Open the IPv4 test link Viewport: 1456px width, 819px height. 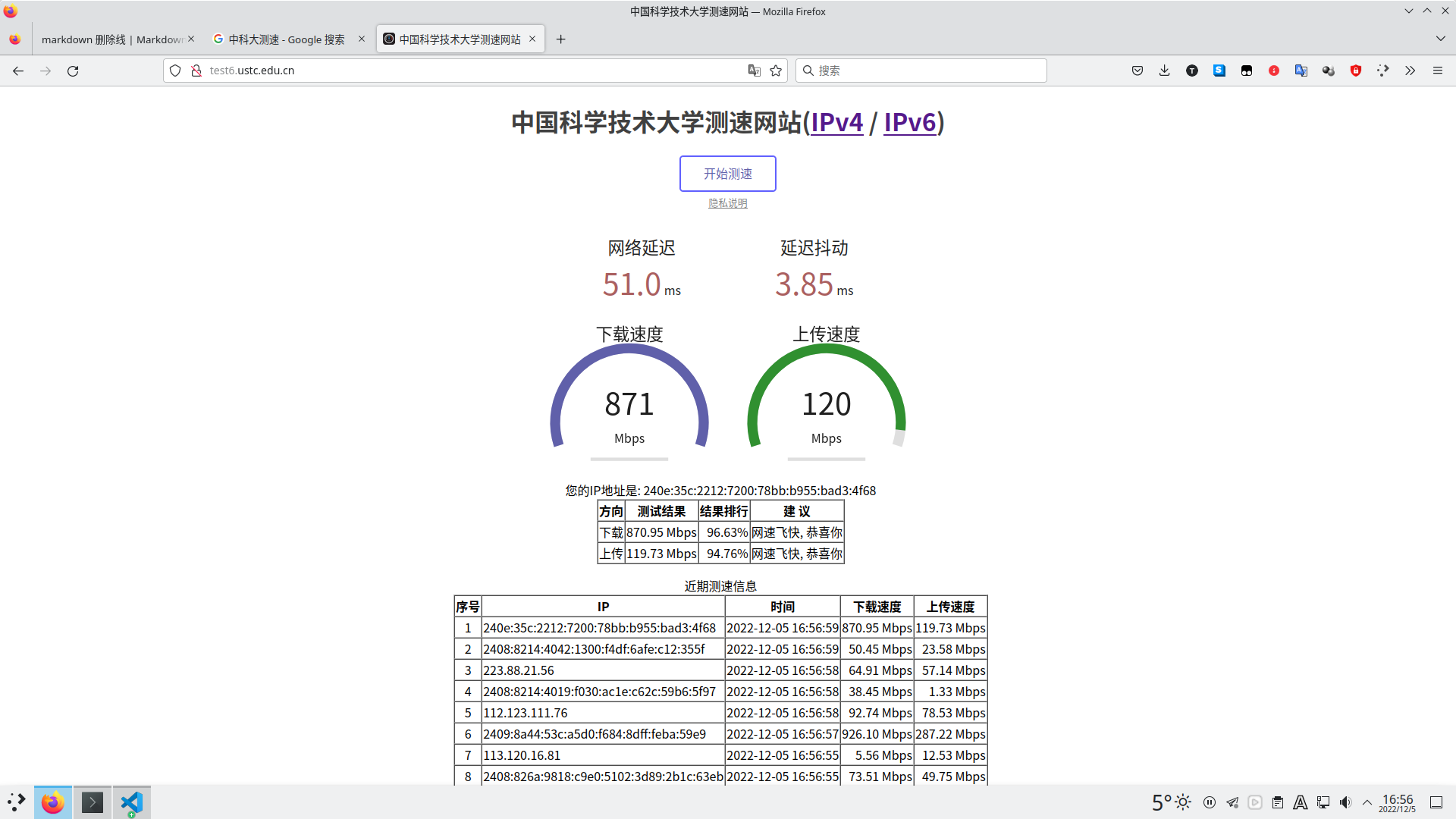(837, 122)
